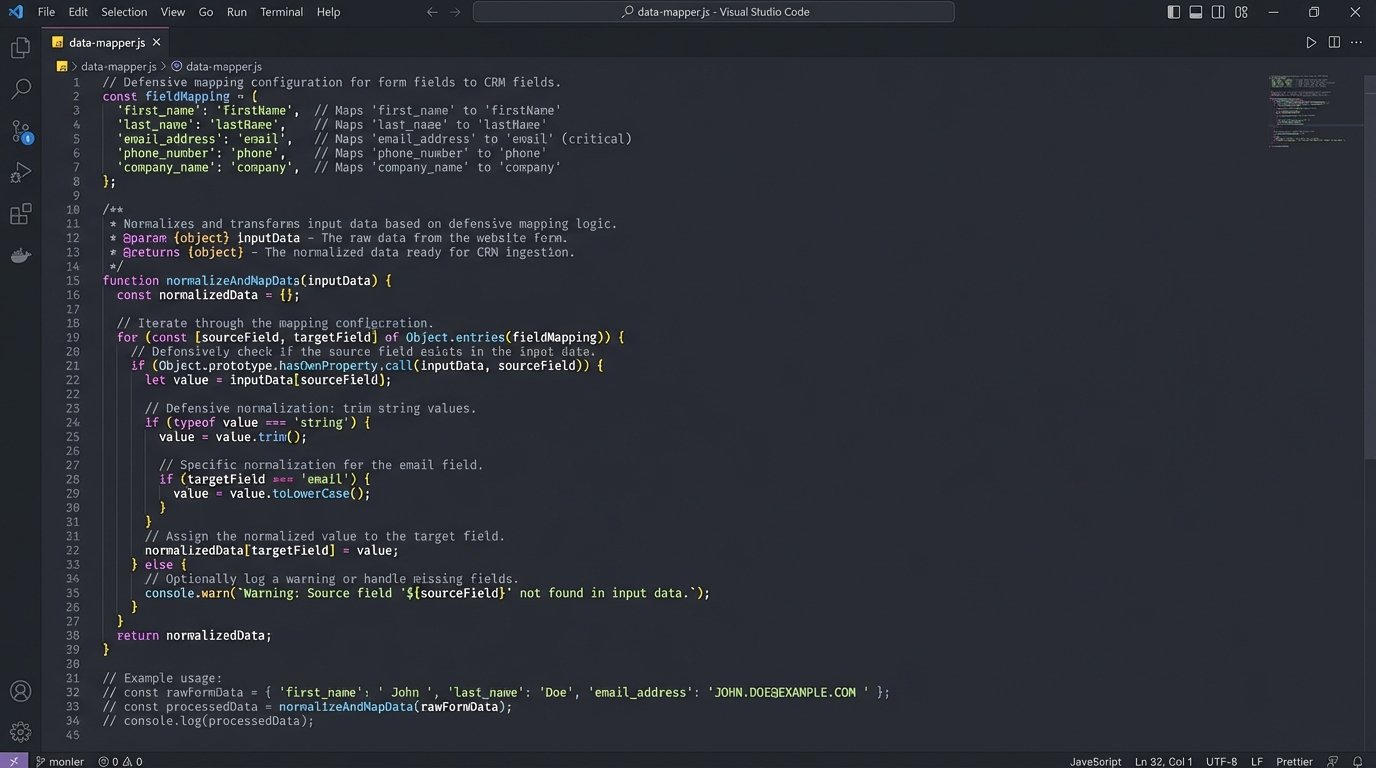
Task: Open the Extensions view
Action: pyautogui.click(x=20, y=214)
